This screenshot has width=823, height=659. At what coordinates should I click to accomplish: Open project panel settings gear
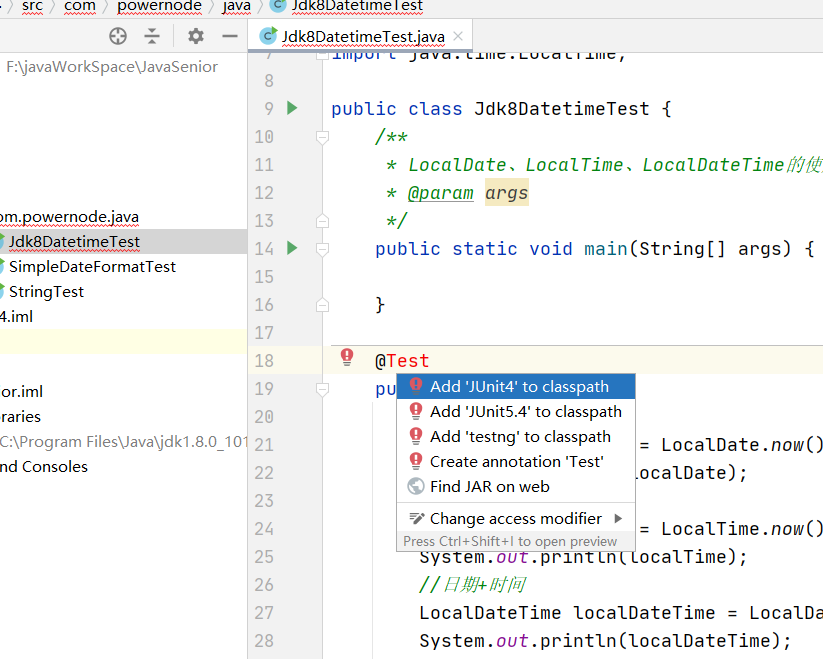196,36
